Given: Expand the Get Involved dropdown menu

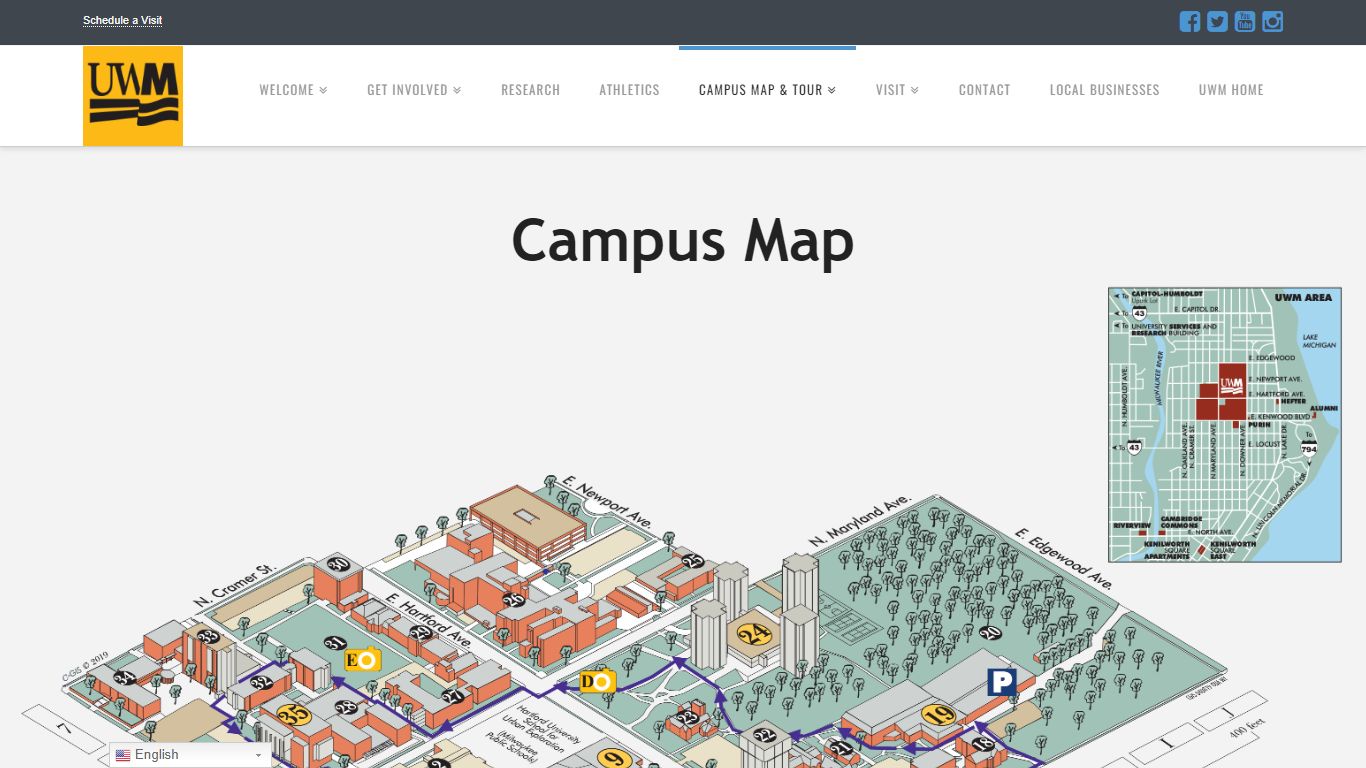Looking at the screenshot, I should 414,90.
